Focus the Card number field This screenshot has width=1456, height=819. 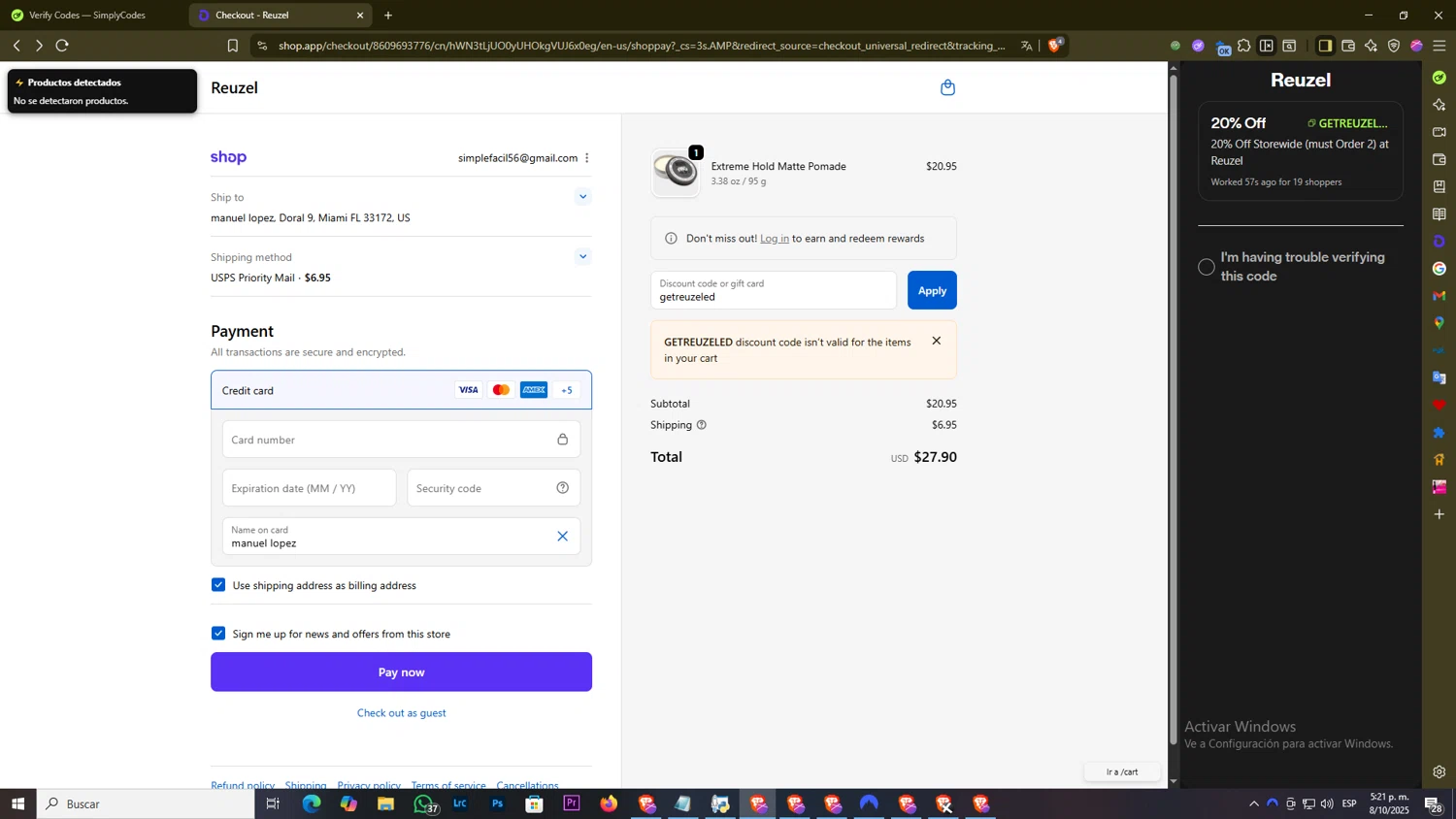[x=401, y=440]
